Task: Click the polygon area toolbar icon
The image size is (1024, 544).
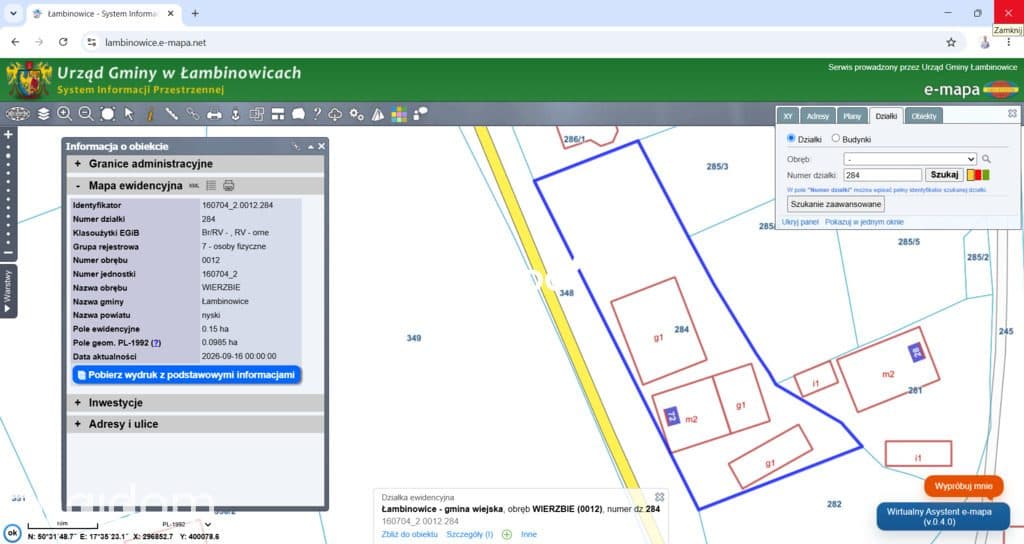Action: [x=298, y=114]
